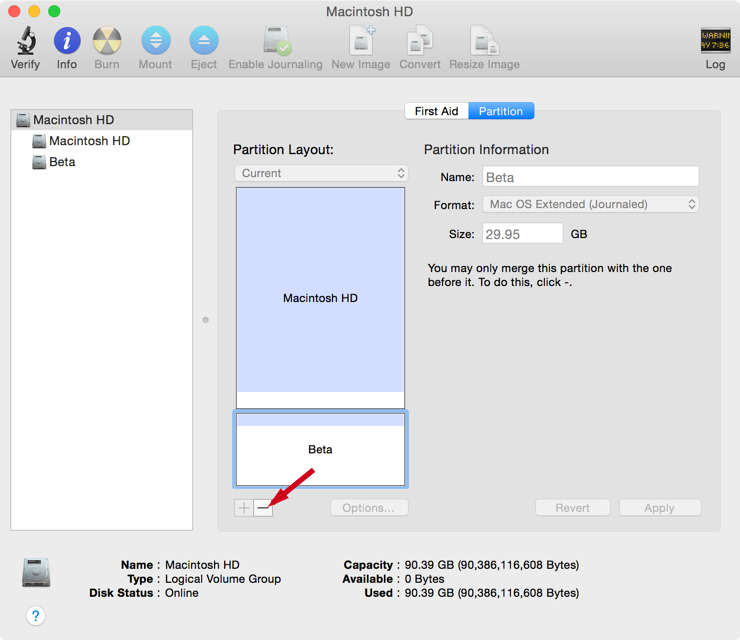Click the Available '0 Bytes' value
The width and height of the screenshot is (740, 640).
coord(424,579)
